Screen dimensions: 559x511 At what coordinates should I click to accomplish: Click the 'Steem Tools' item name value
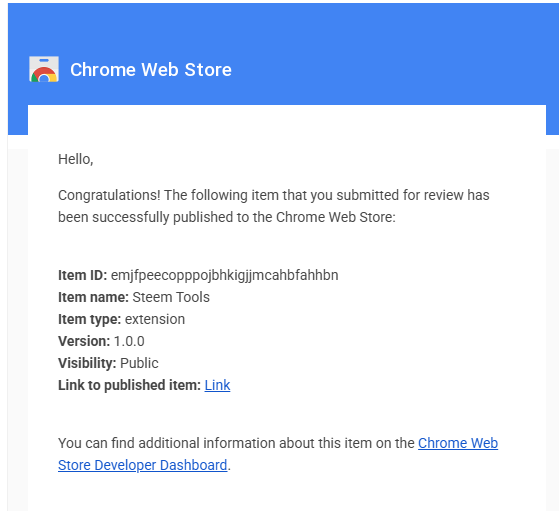[x=171, y=297]
